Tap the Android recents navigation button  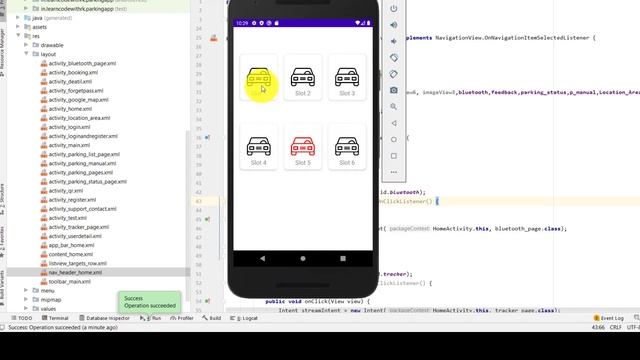pyautogui.click(x=343, y=258)
